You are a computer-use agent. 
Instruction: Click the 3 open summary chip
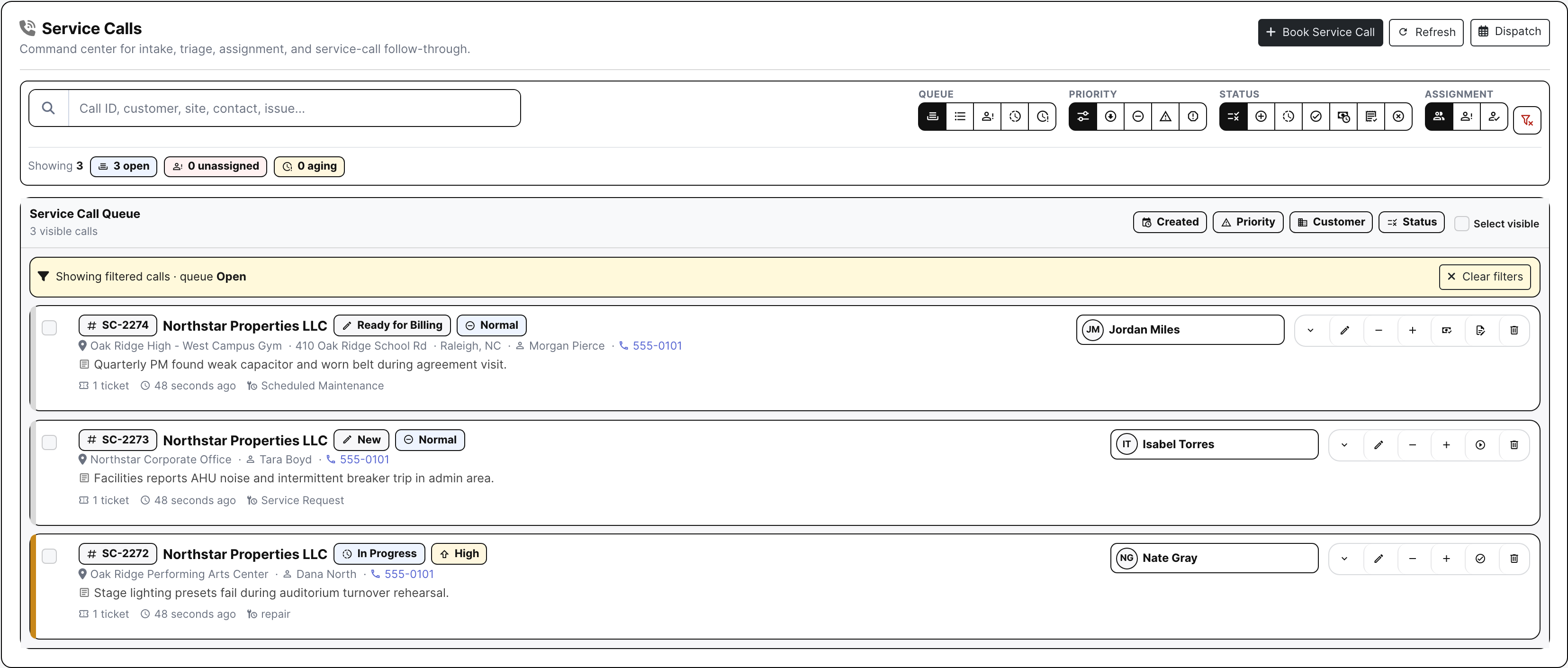[124, 166]
